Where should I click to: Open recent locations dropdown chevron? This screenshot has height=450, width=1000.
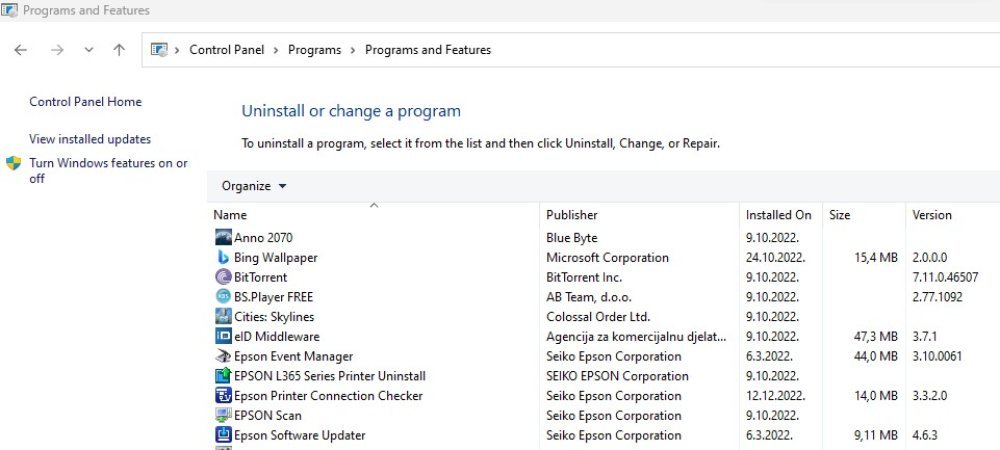click(89, 50)
